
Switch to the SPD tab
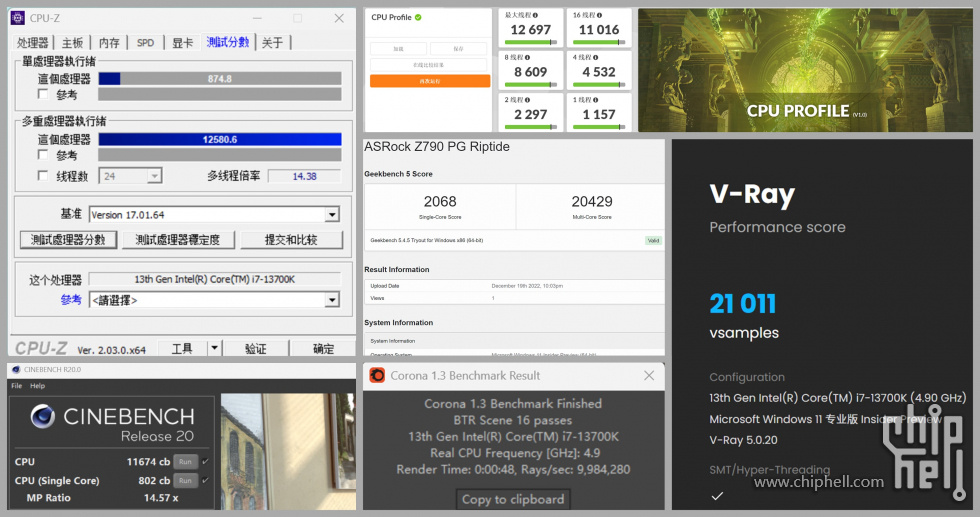coord(146,43)
